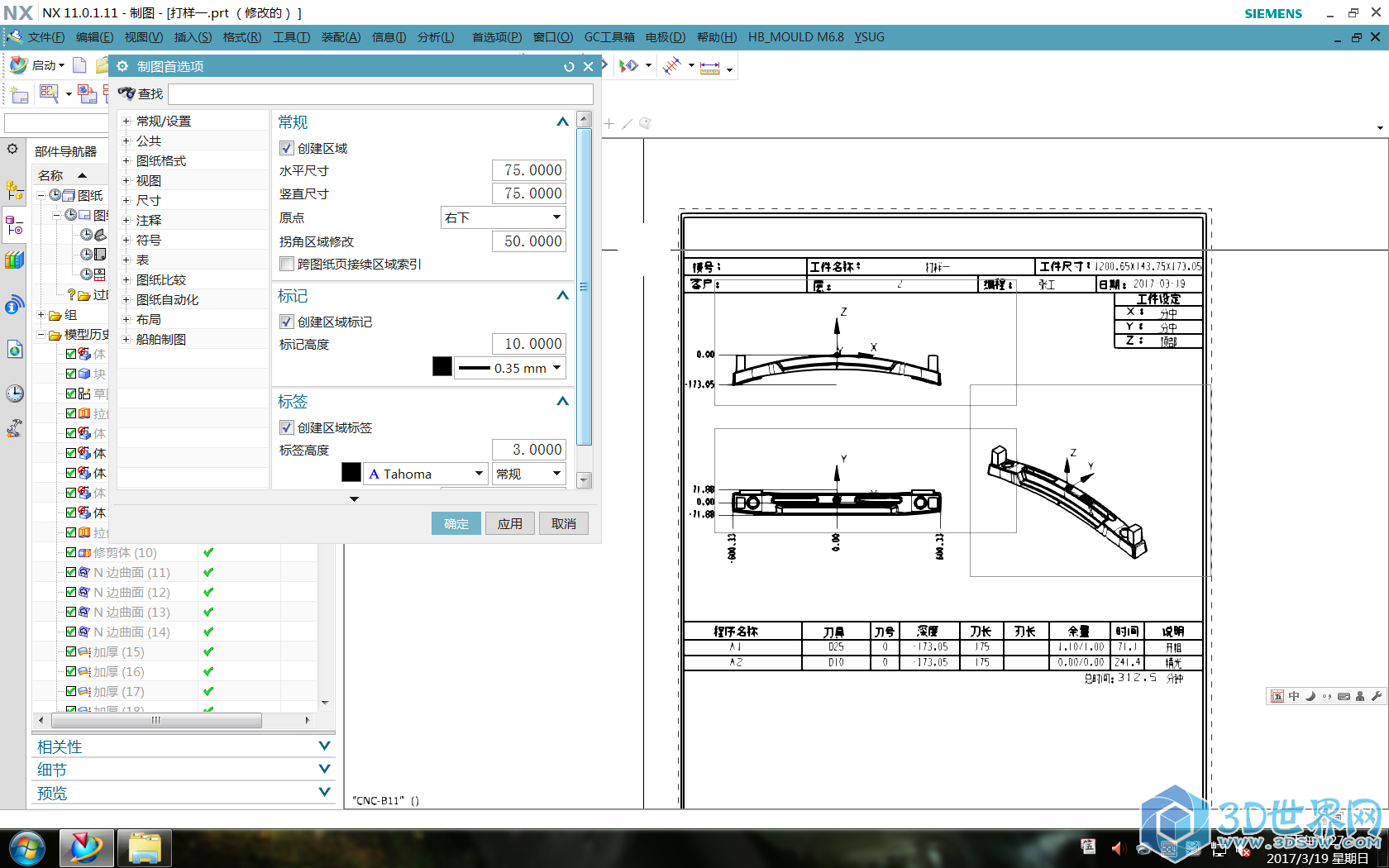Open file explorer from taskbar
This screenshot has height=868, width=1389.
[x=145, y=848]
